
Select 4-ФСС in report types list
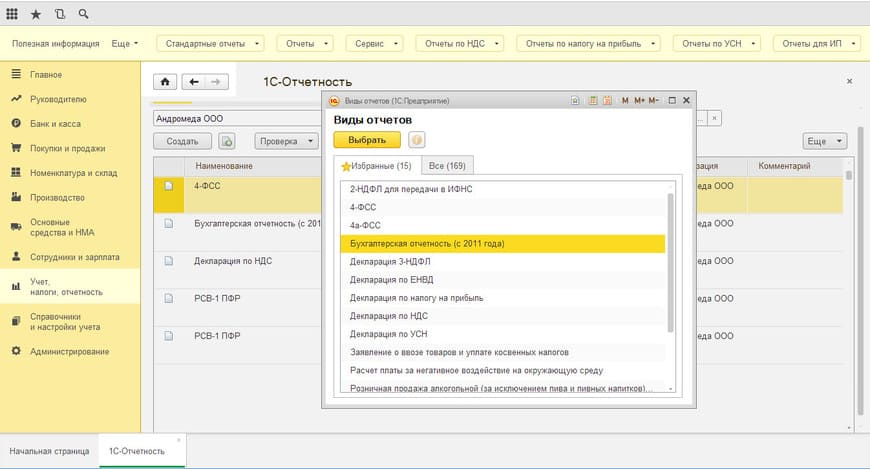pos(503,207)
